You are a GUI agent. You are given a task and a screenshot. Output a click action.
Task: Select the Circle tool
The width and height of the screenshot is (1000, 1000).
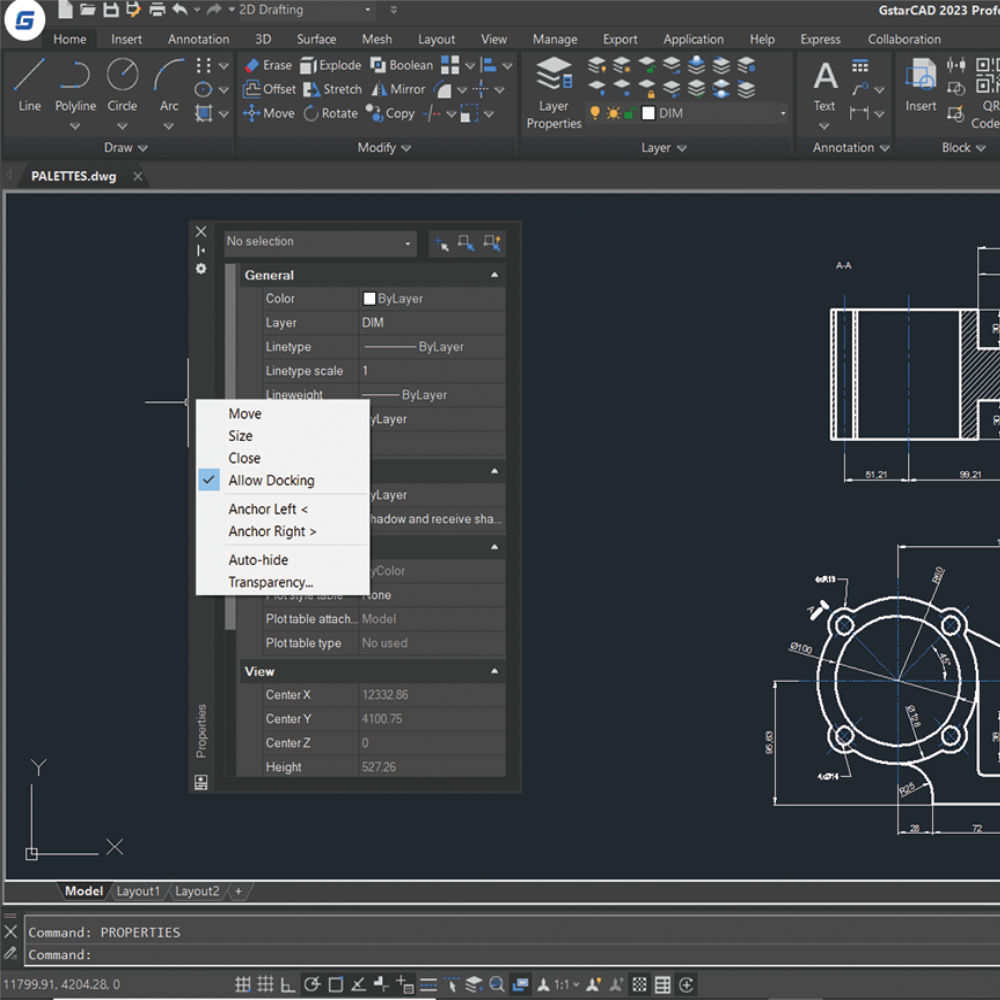coord(122,85)
